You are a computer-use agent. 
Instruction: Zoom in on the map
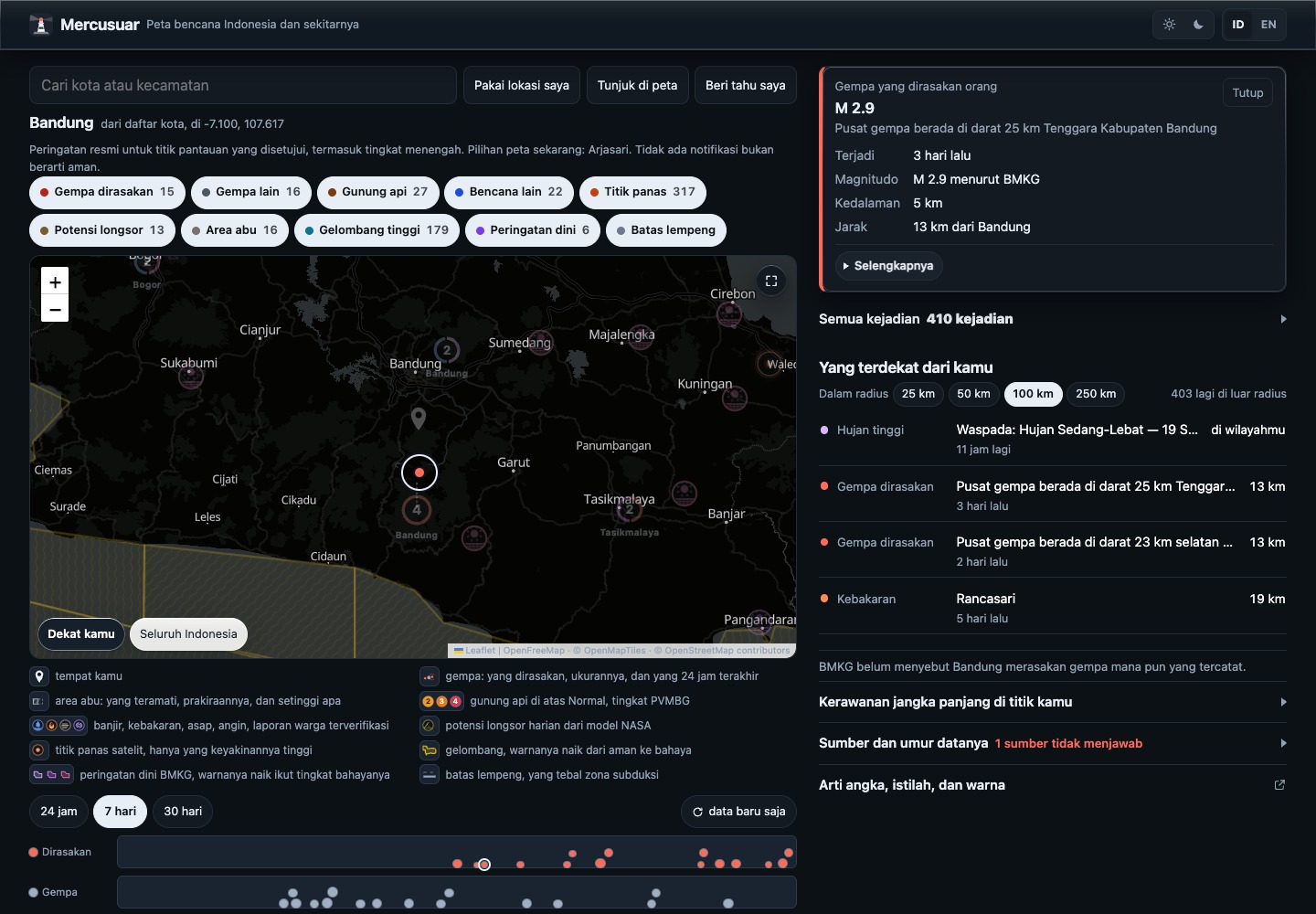point(55,282)
